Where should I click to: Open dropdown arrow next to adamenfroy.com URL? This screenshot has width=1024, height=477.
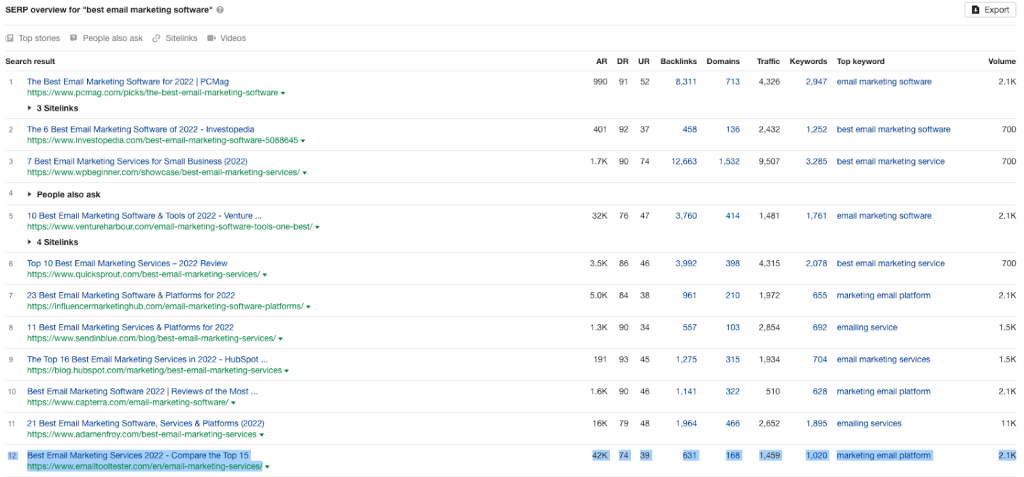click(261, 435)
